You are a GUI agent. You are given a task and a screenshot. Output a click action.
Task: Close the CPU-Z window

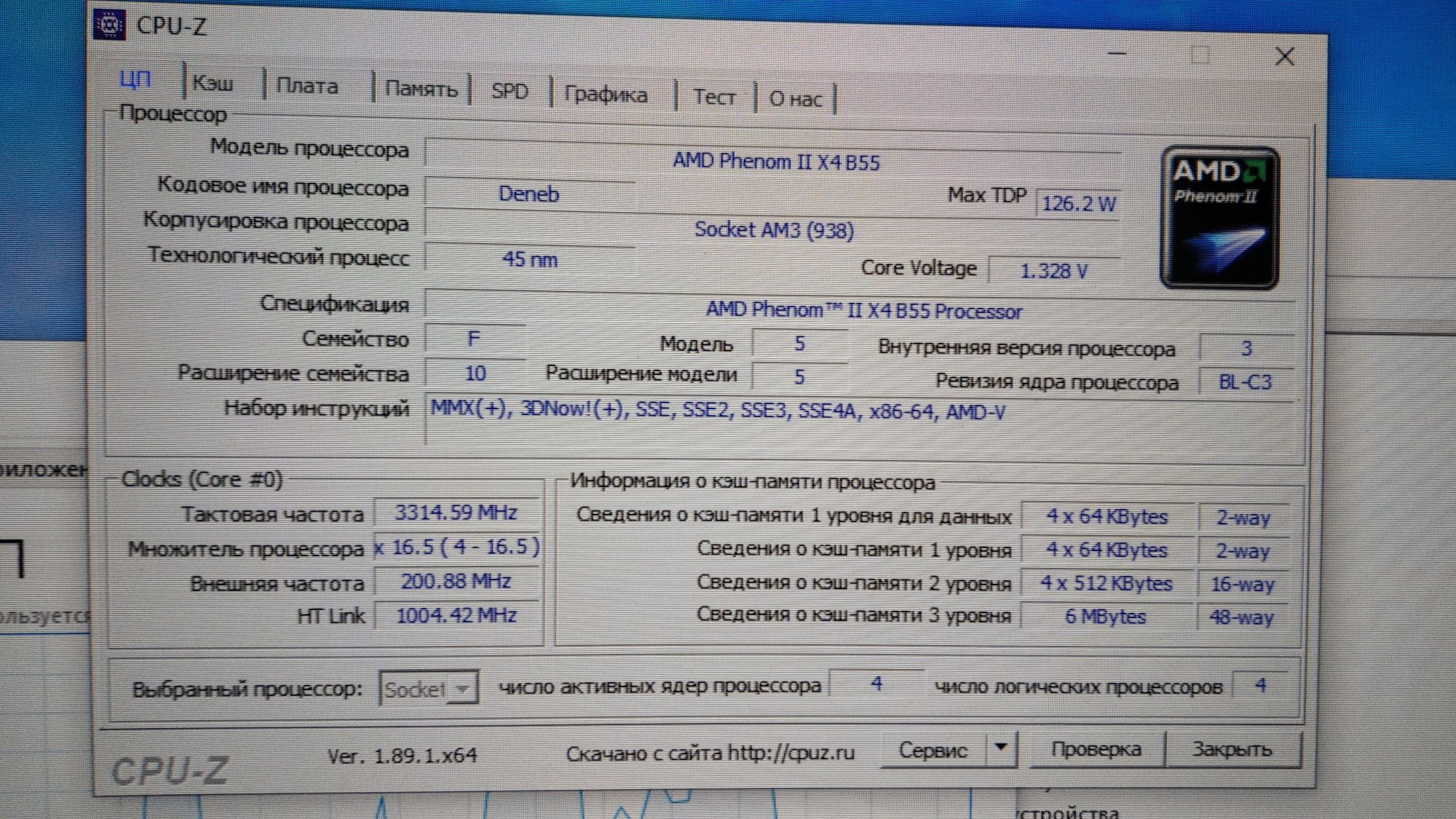click(x=1284, y=57)
